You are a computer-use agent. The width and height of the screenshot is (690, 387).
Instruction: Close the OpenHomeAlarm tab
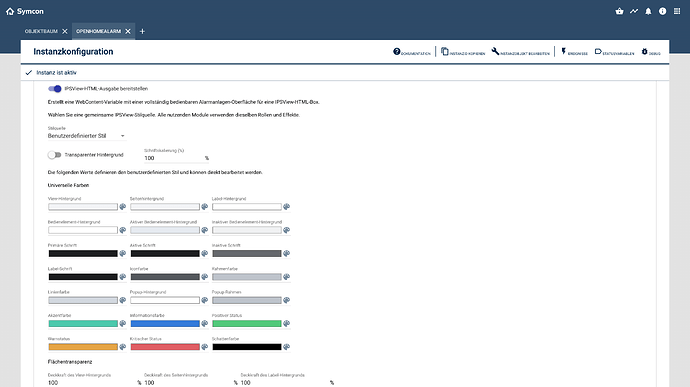tap(128, 31)
